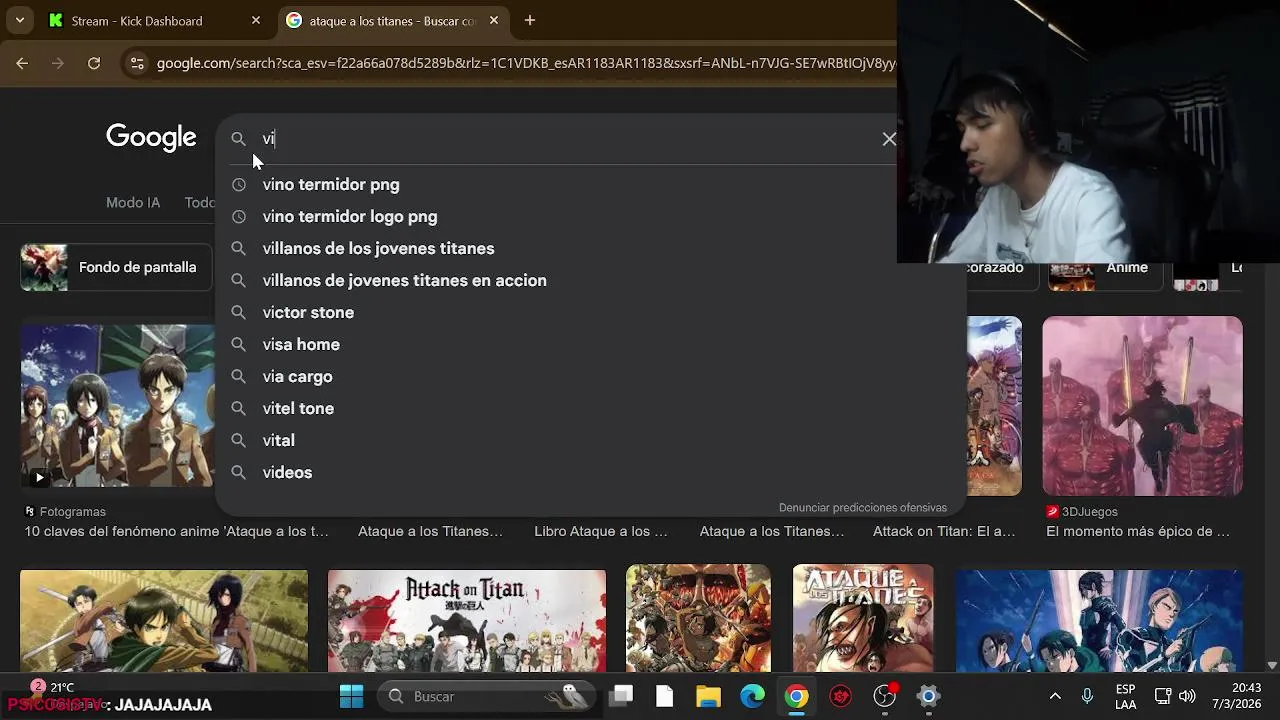Open "Libro Ataque a los ..." result link
Screen dimensions: 1280x720
[x=601, y=531]
